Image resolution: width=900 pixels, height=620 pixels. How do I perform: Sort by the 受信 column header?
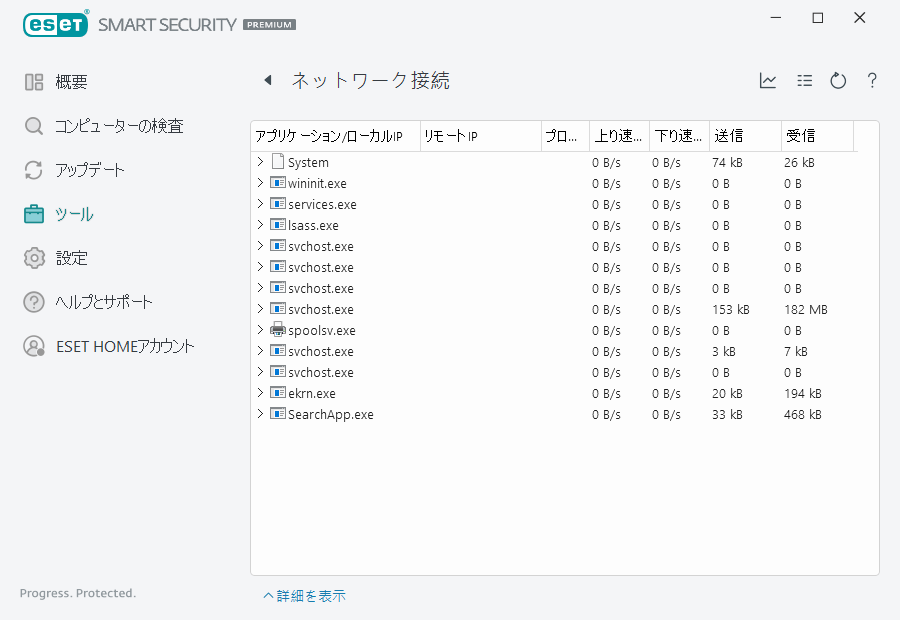pyautogui.click(x=816, y=136)
